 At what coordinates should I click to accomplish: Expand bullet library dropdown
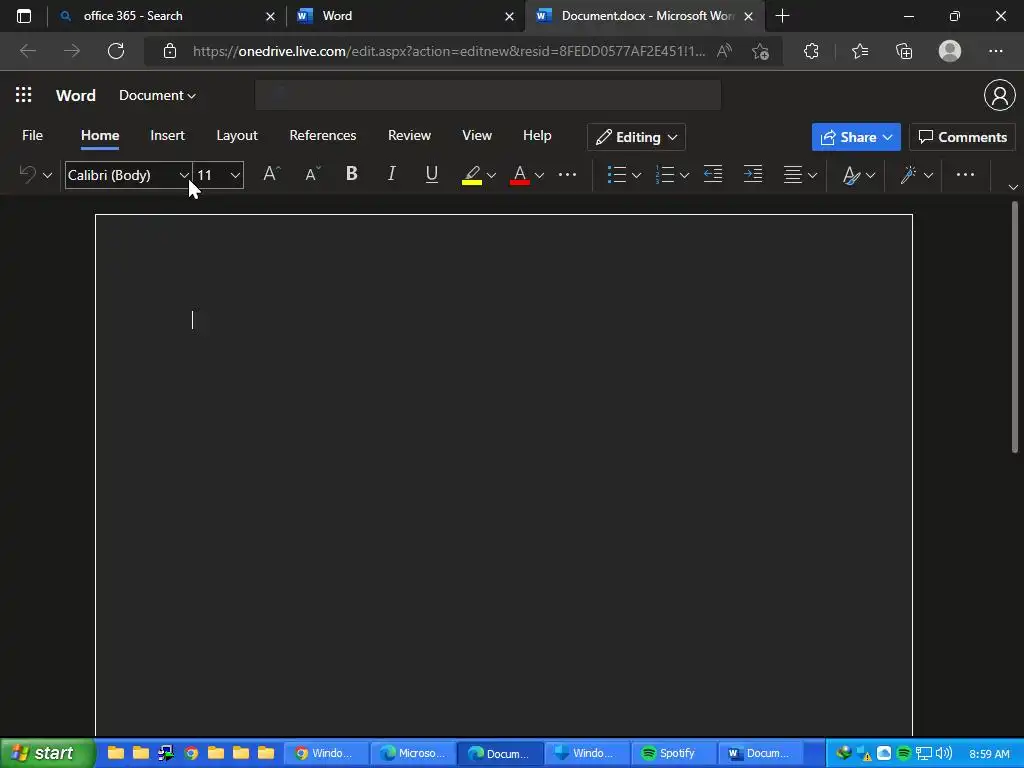[637, 175]
